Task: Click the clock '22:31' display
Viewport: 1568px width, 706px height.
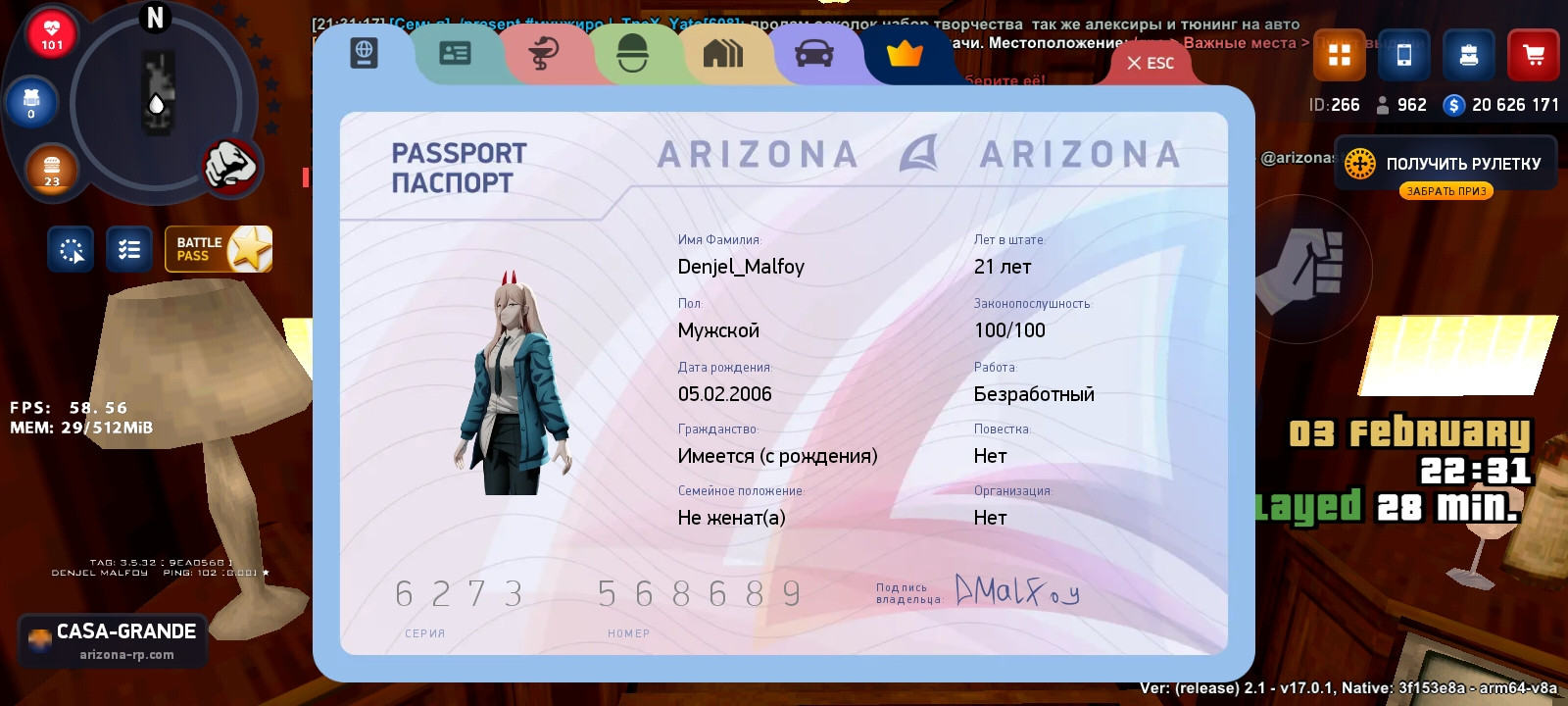Action: (1475, 471)
